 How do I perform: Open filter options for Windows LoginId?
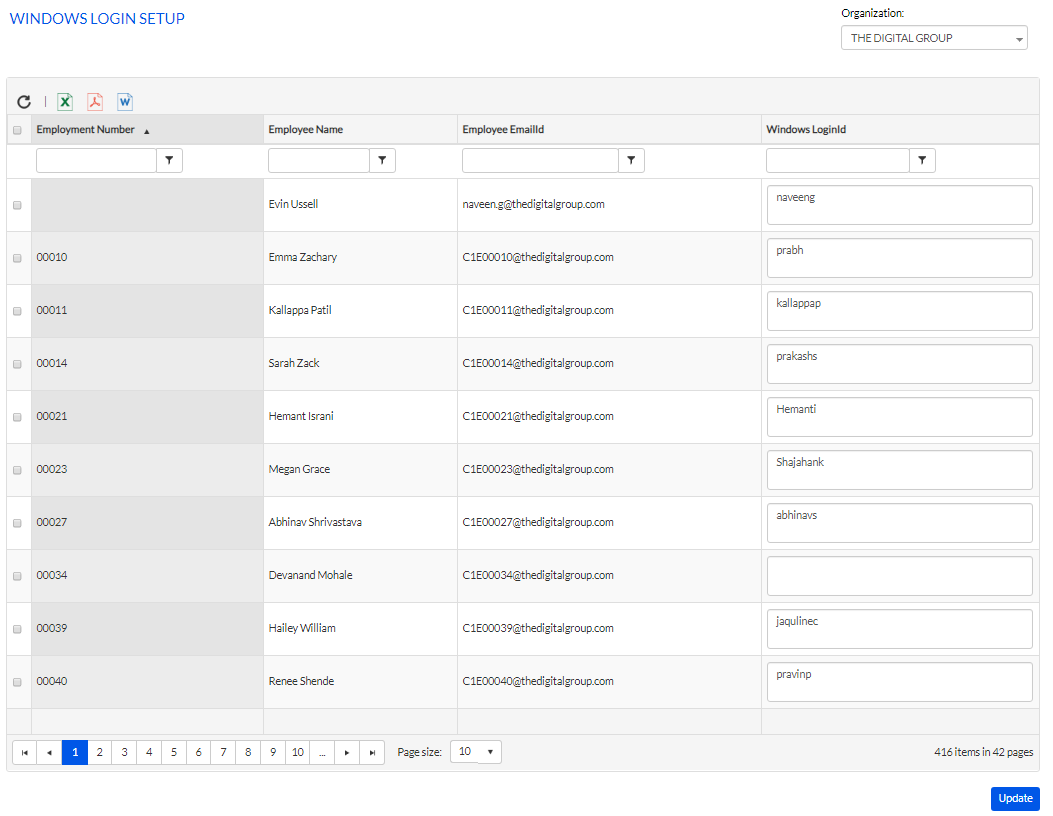pos(922,160)
